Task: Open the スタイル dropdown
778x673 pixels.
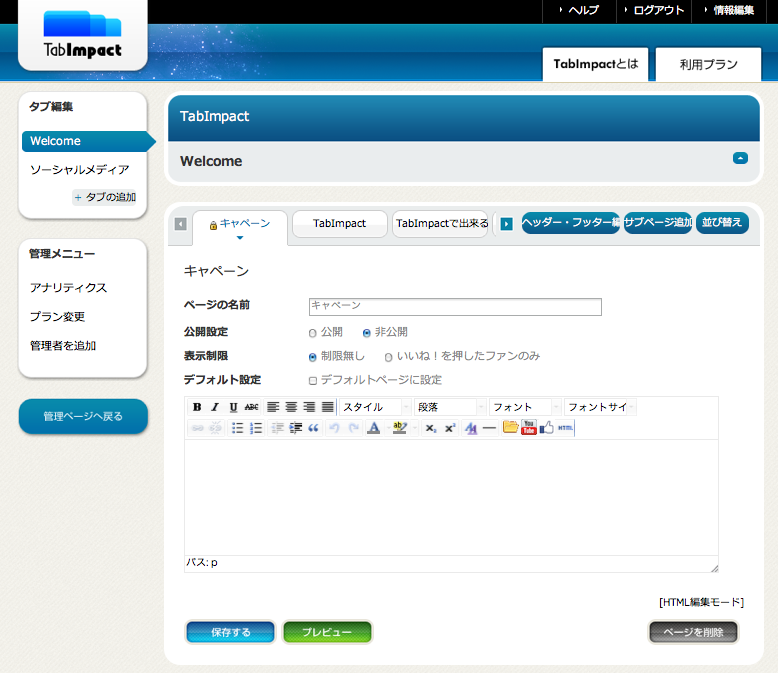Action: (375, 407)
